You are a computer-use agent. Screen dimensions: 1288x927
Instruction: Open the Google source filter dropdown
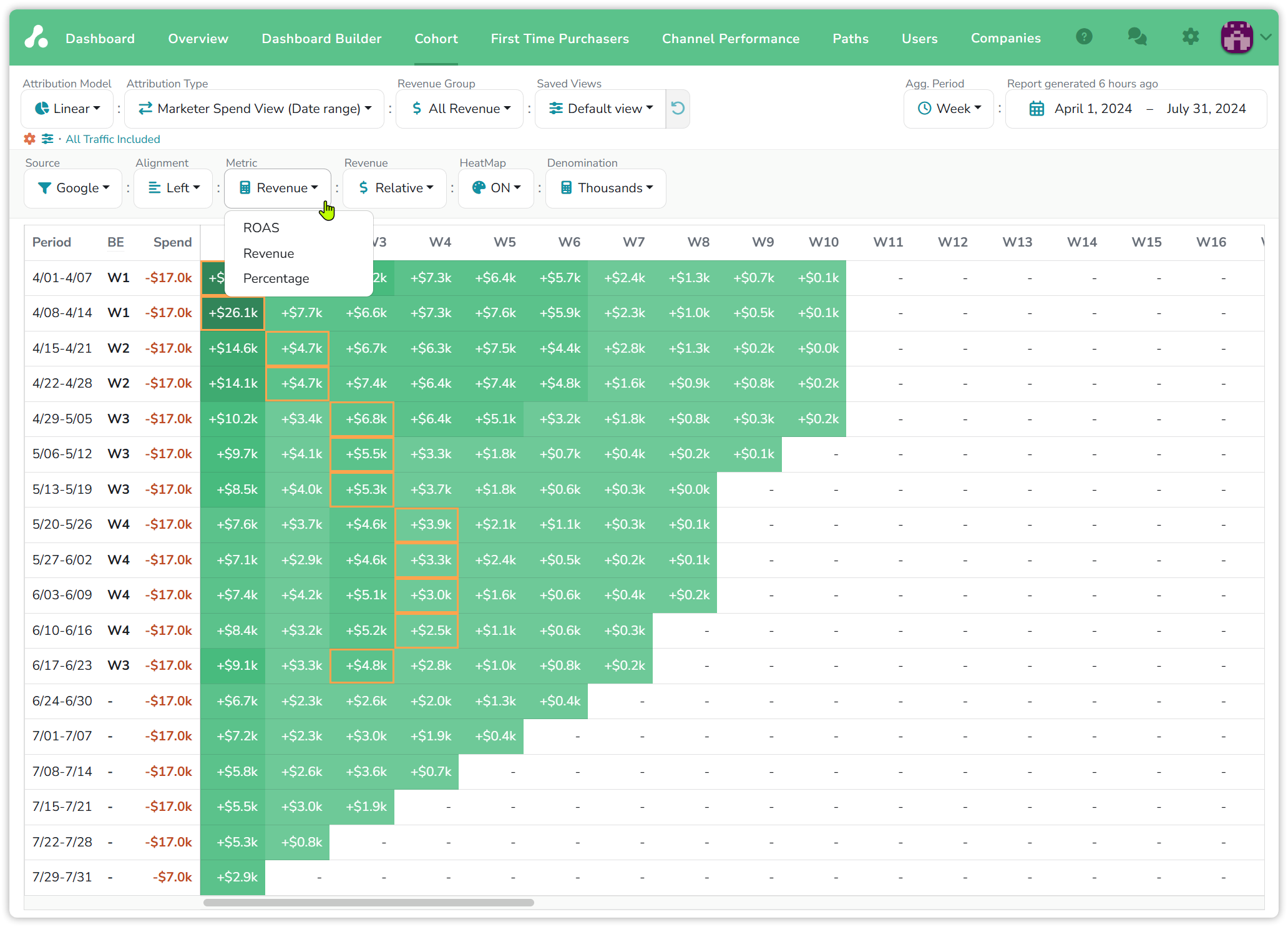click(x=73, y=188)
